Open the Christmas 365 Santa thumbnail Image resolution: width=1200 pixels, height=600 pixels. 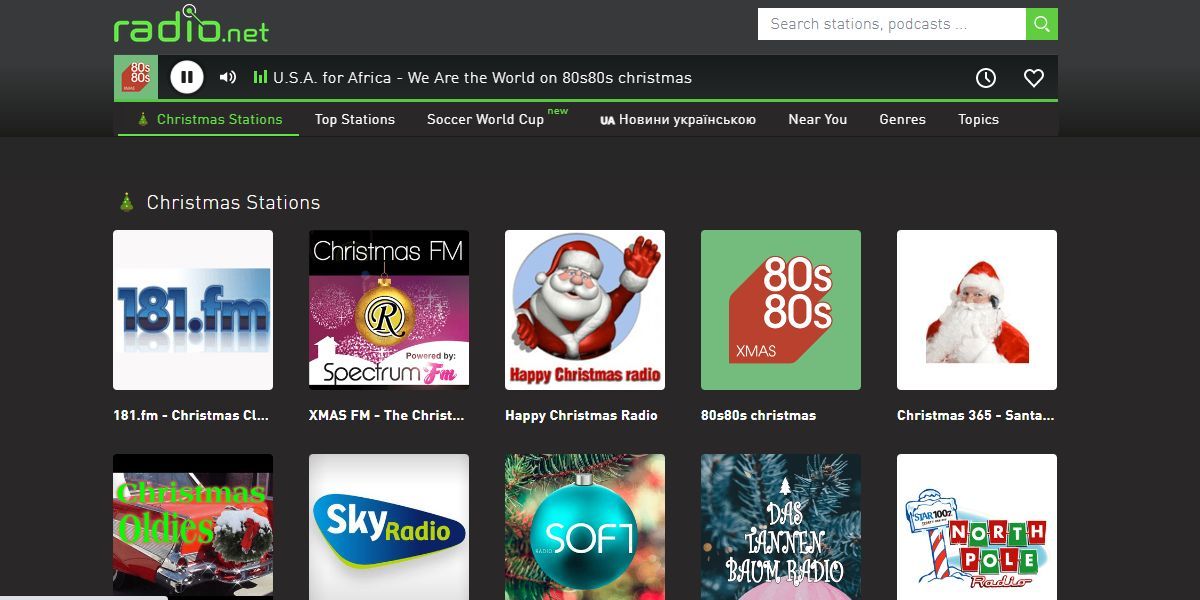pyautogui.click(x=977, y=310)
